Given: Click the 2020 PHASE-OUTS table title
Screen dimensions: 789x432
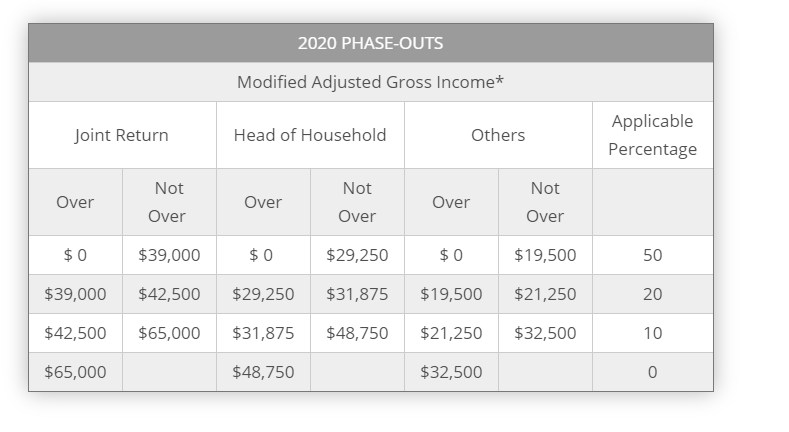Looking at the screenshot, I should [x=371, y=43].
